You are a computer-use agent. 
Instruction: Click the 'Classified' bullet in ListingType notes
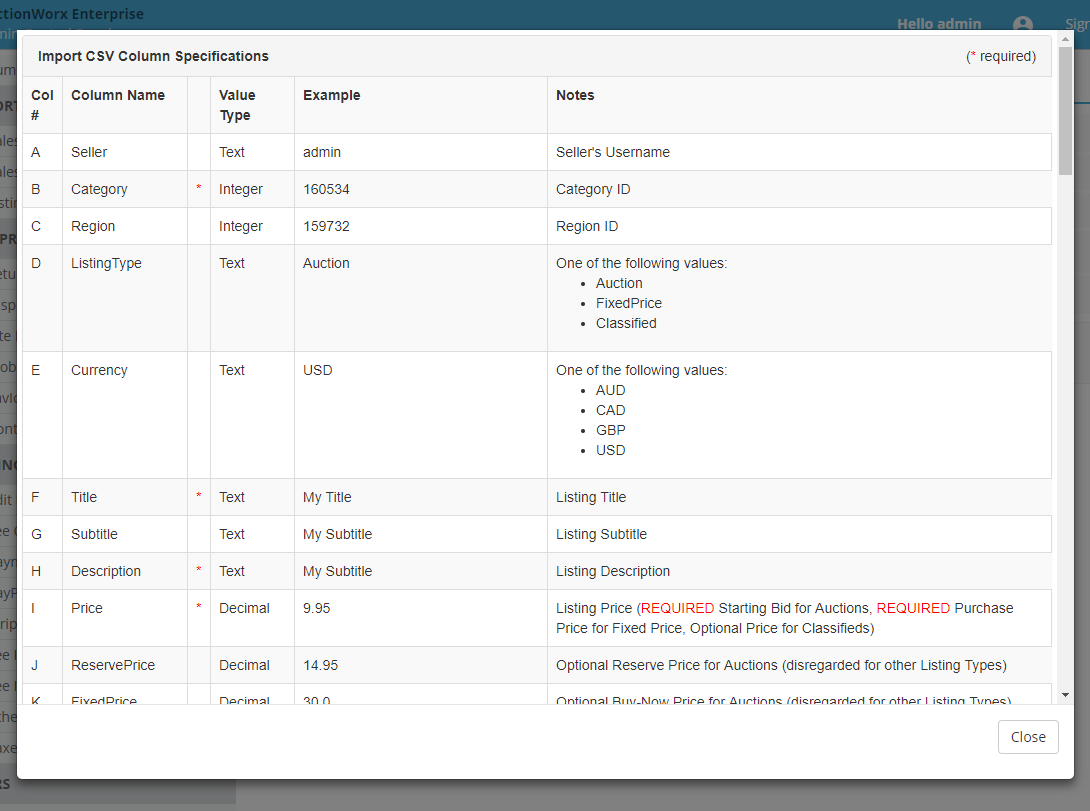[x=626, y=323]
